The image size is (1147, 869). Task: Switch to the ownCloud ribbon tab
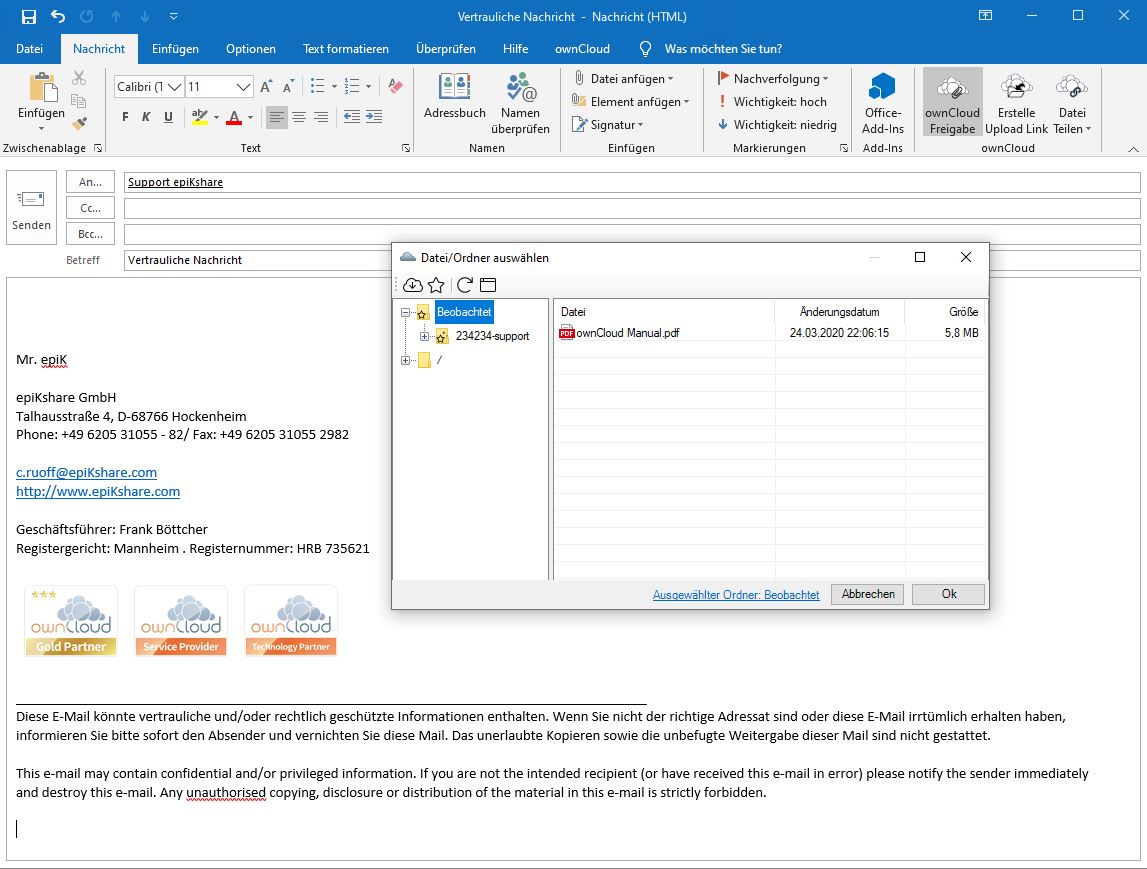tap(582, 49)
